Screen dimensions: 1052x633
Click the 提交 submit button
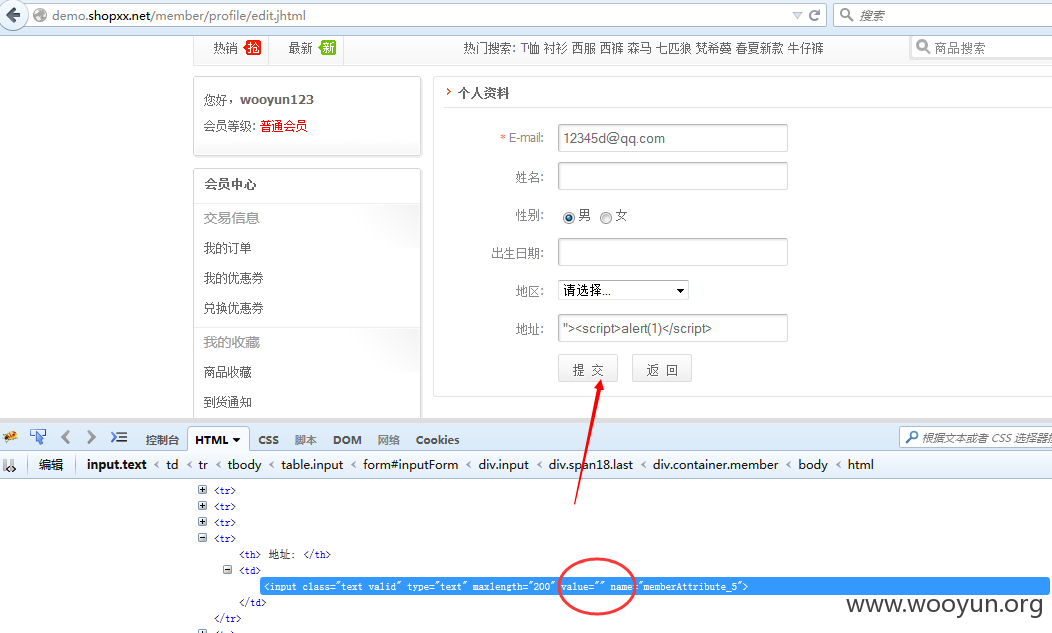tap(588, 369)
